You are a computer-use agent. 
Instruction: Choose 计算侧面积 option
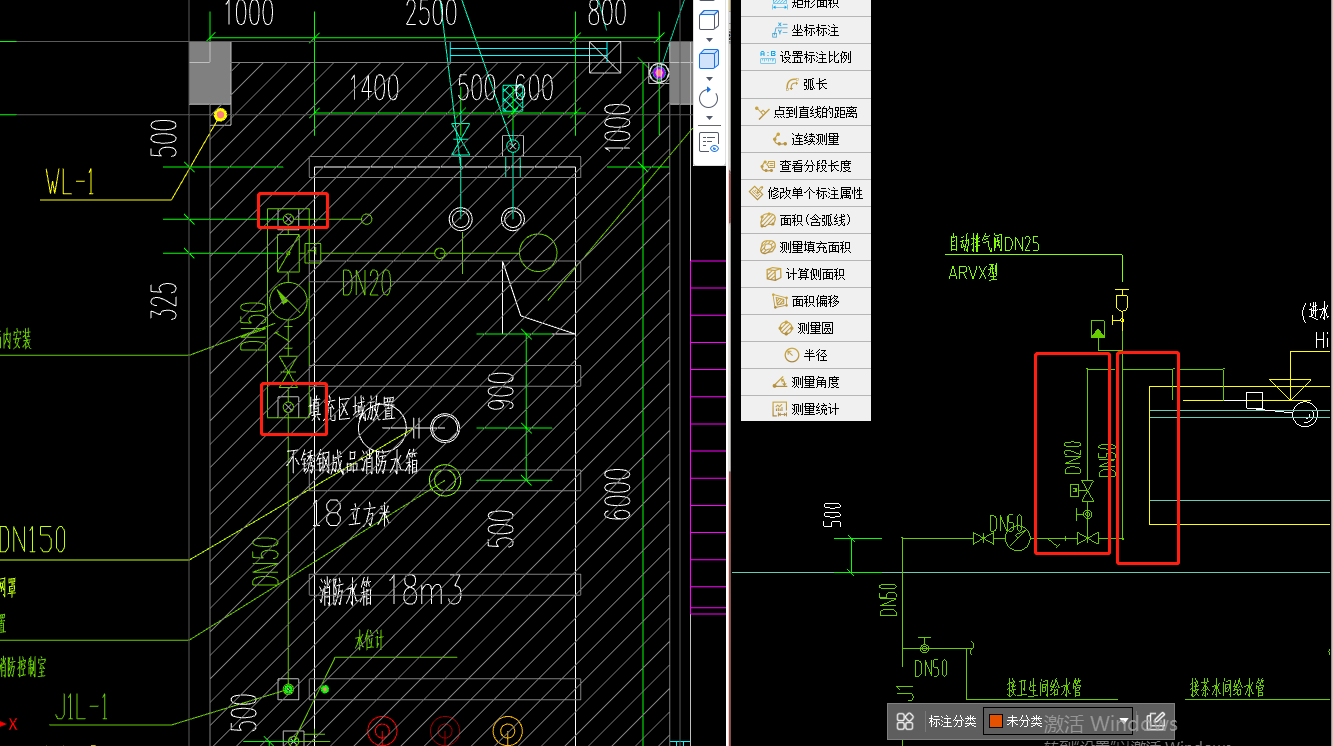tap(805, 274)
